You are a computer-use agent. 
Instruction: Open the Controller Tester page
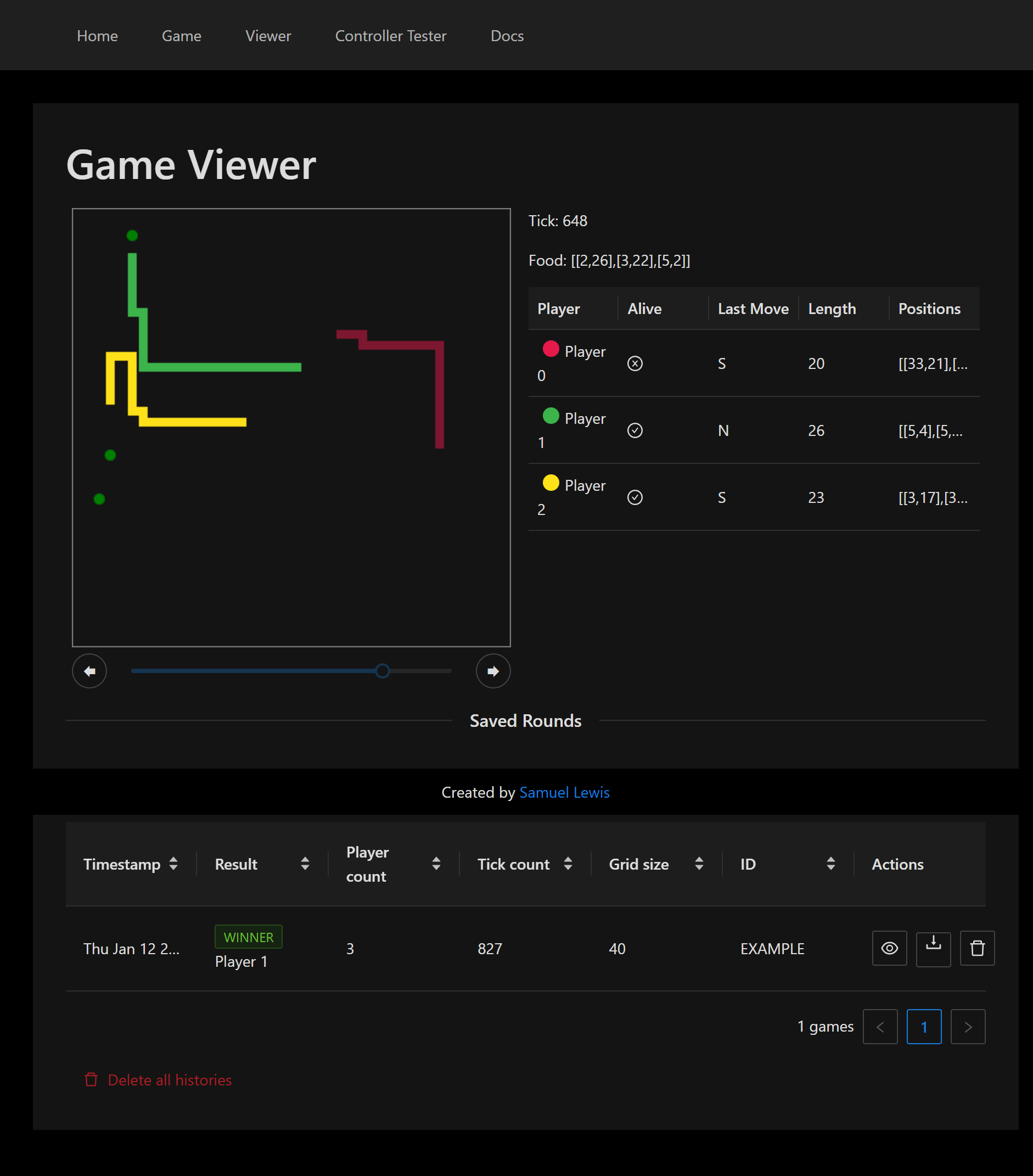point(391,36)
